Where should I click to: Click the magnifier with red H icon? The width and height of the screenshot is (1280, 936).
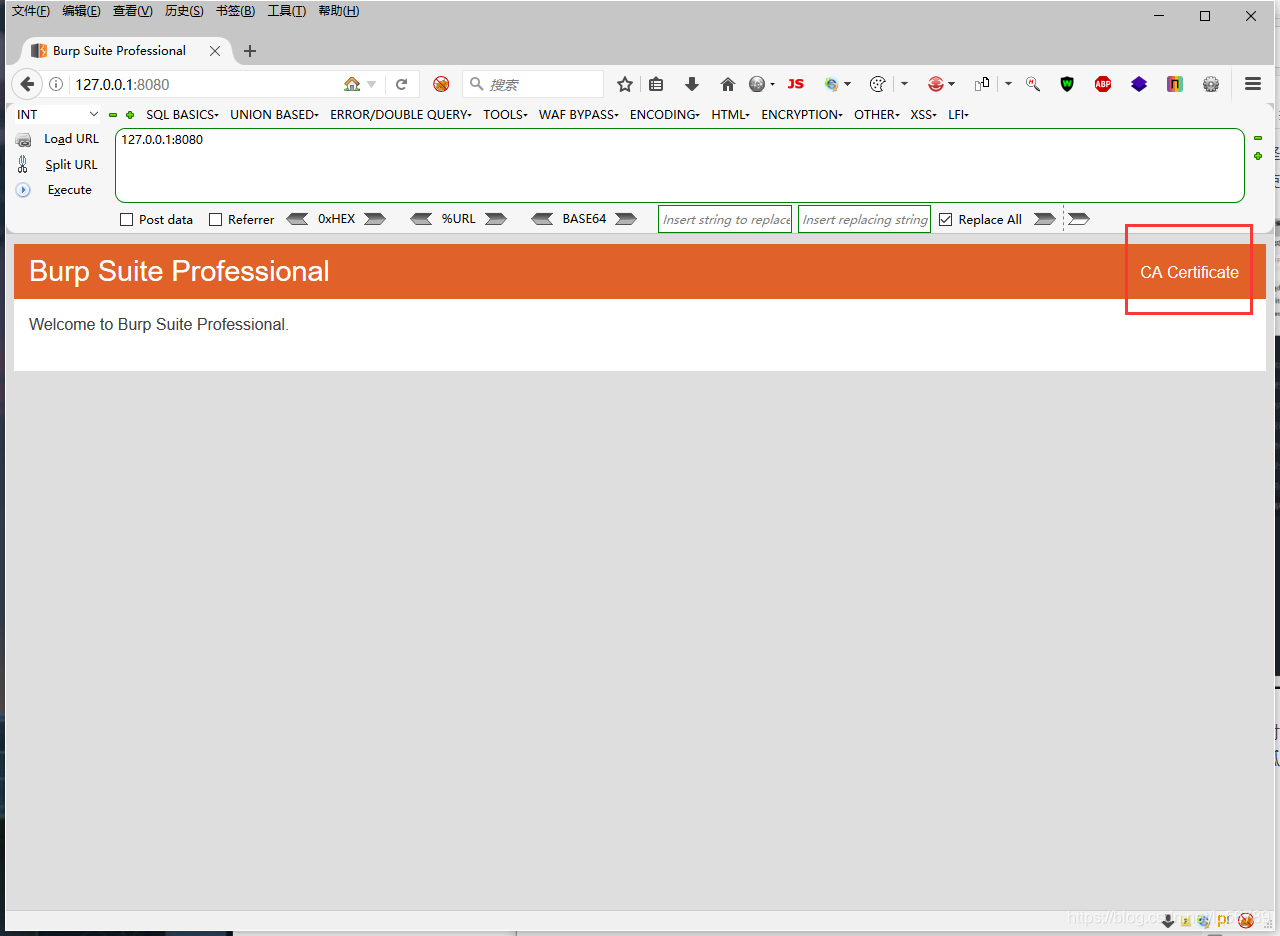click(1033, 84)
